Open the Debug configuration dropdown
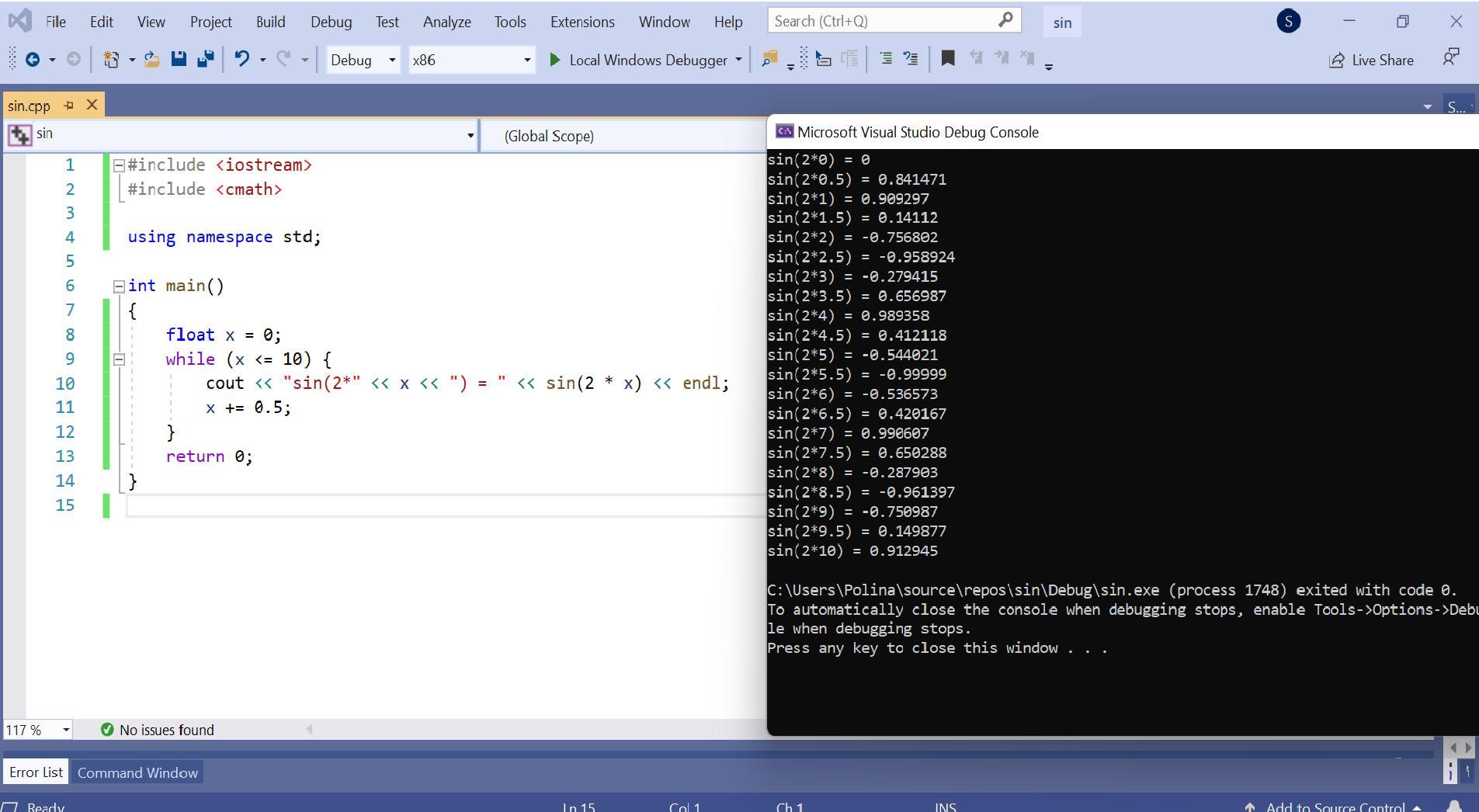 click(x=363, y=60)
